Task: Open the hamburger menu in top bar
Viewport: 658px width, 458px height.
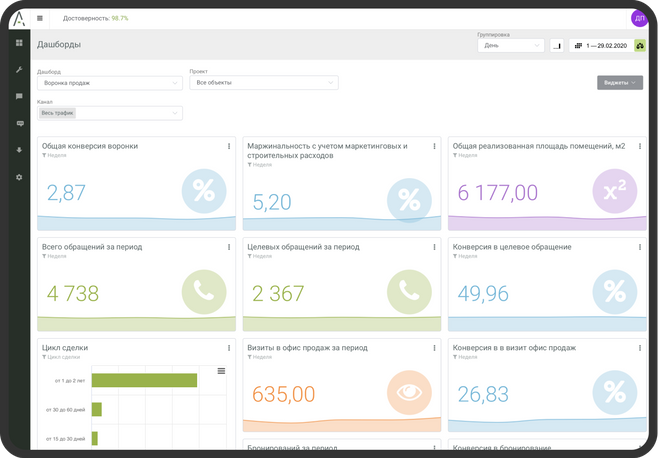Action: point(40,18)
